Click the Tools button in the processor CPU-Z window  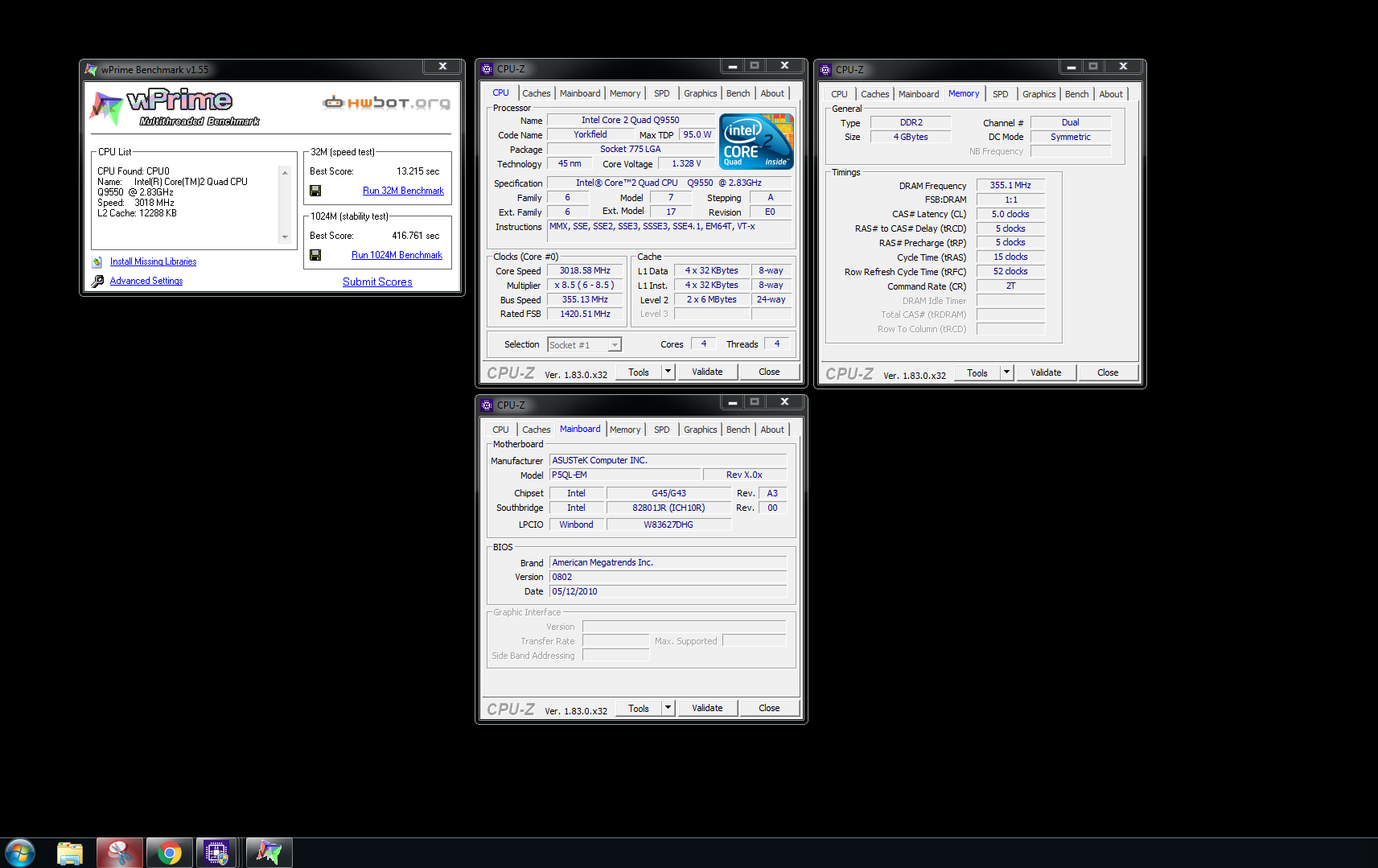[x=639, y=372]
